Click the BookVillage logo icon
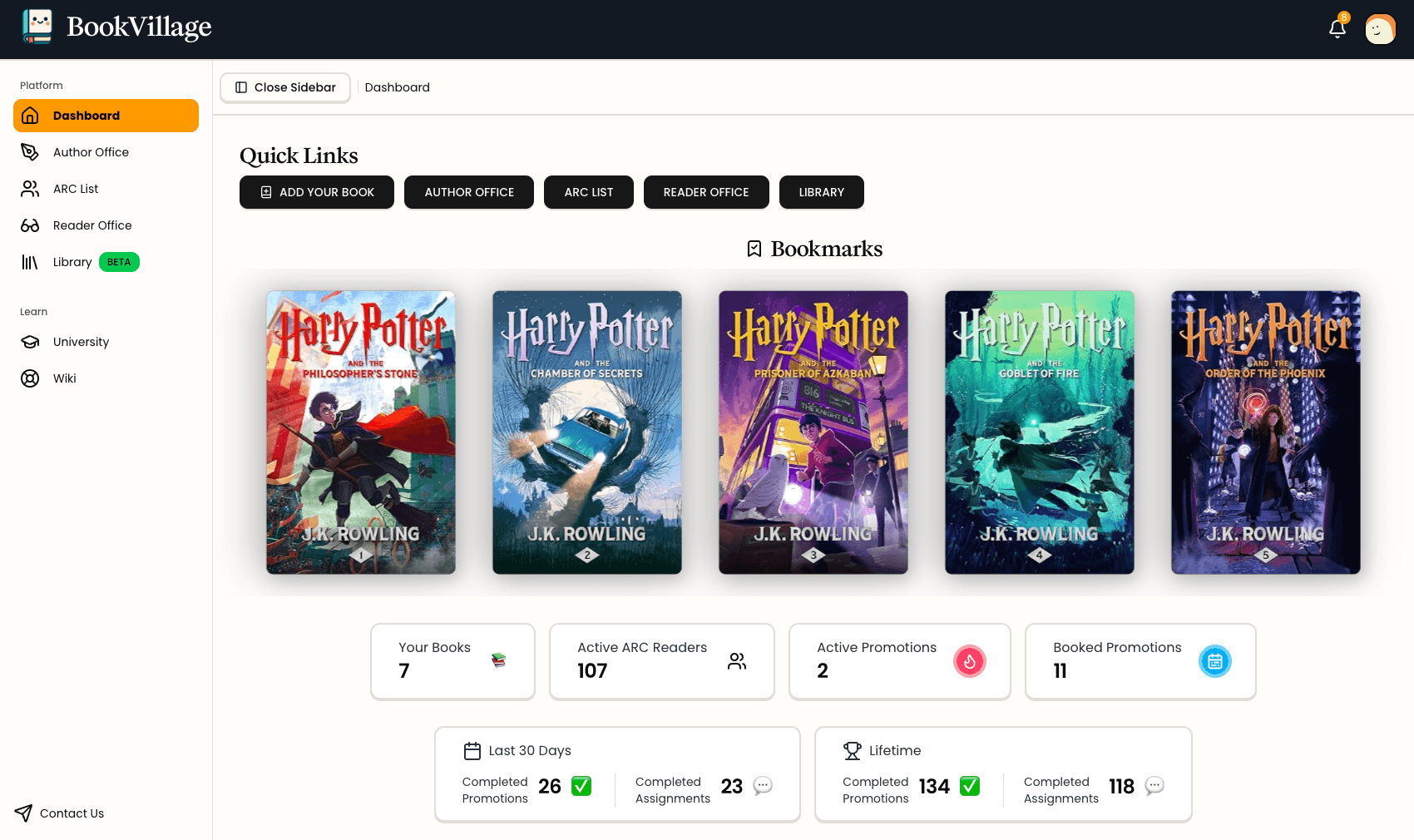Image resolution: width=1414 pixels, height=840 pixels. tap(37, 27)
